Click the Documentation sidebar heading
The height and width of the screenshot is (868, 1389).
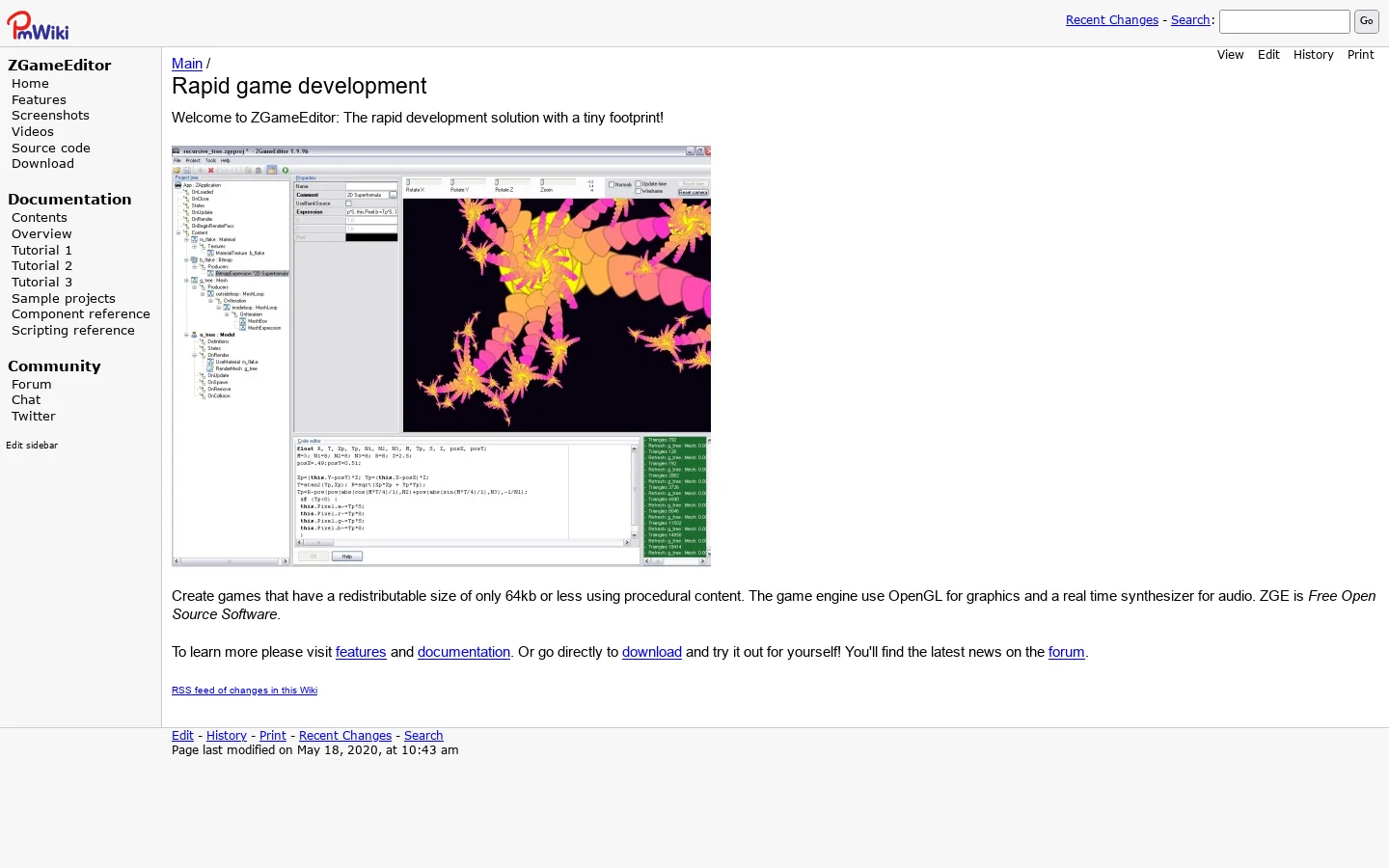click(69, 200)
